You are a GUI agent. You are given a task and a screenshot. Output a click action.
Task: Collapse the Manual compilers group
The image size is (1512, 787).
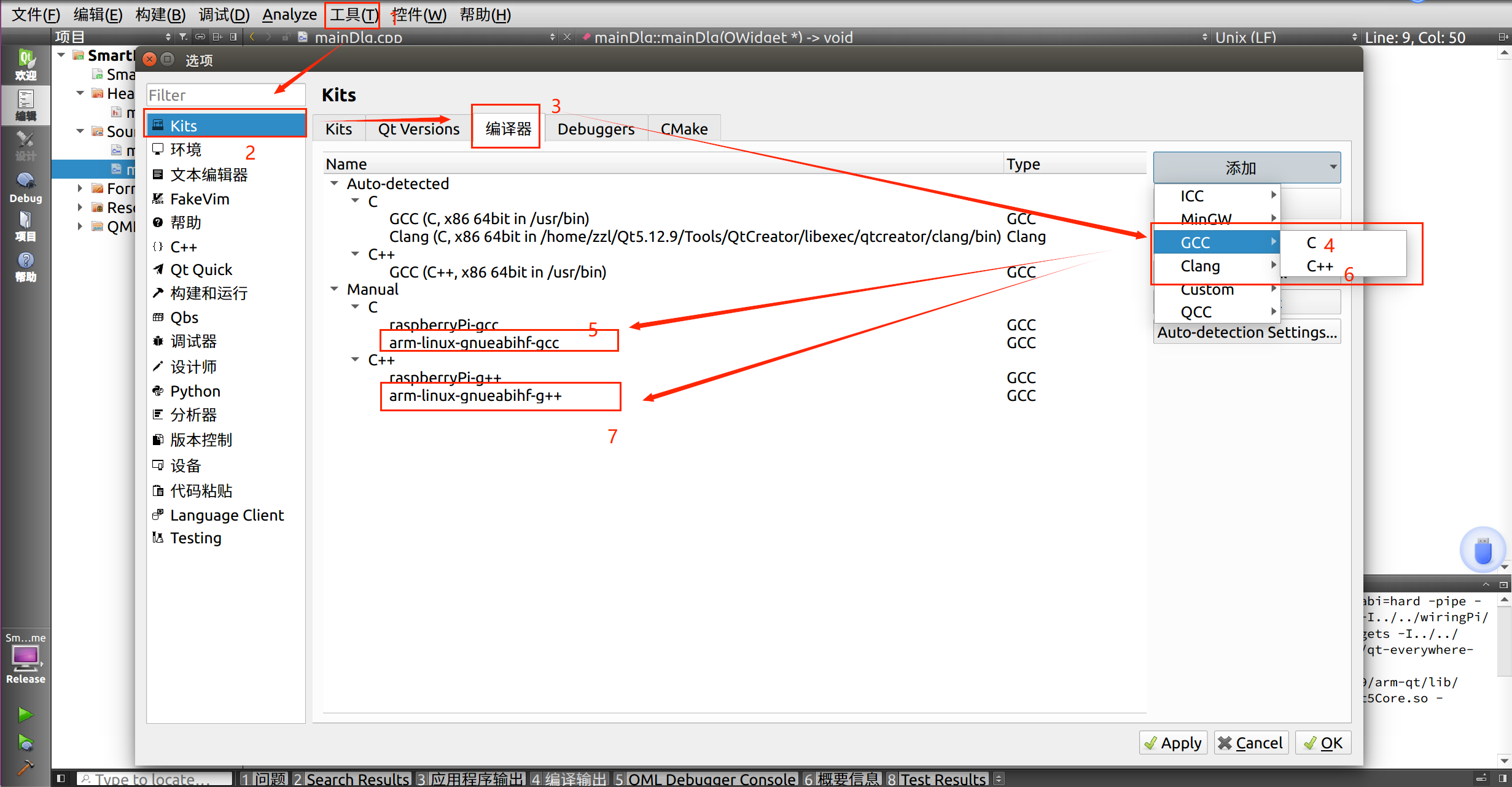click(x=335, y=289)
